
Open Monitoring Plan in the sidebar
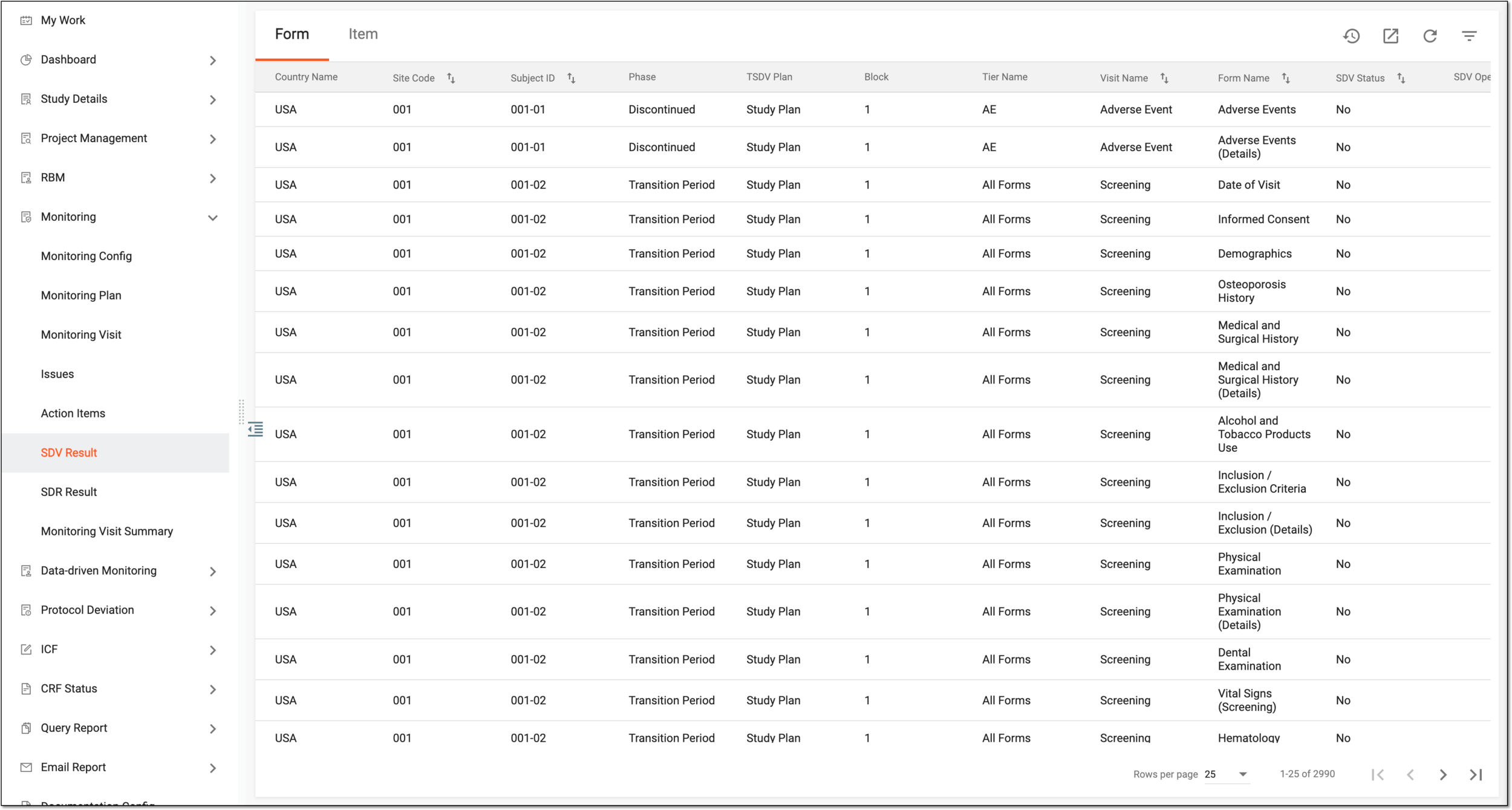point(81,296)
